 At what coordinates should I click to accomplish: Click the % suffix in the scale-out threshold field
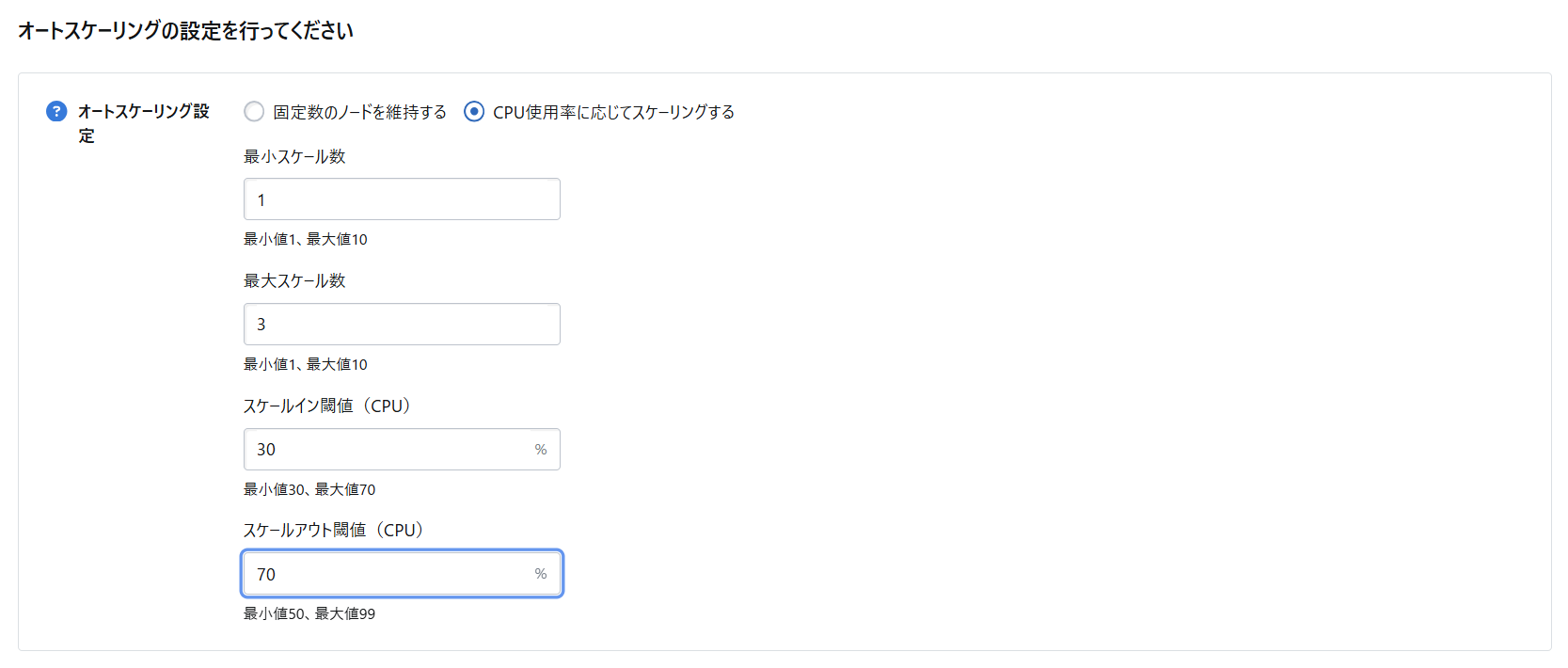(541, 574)
